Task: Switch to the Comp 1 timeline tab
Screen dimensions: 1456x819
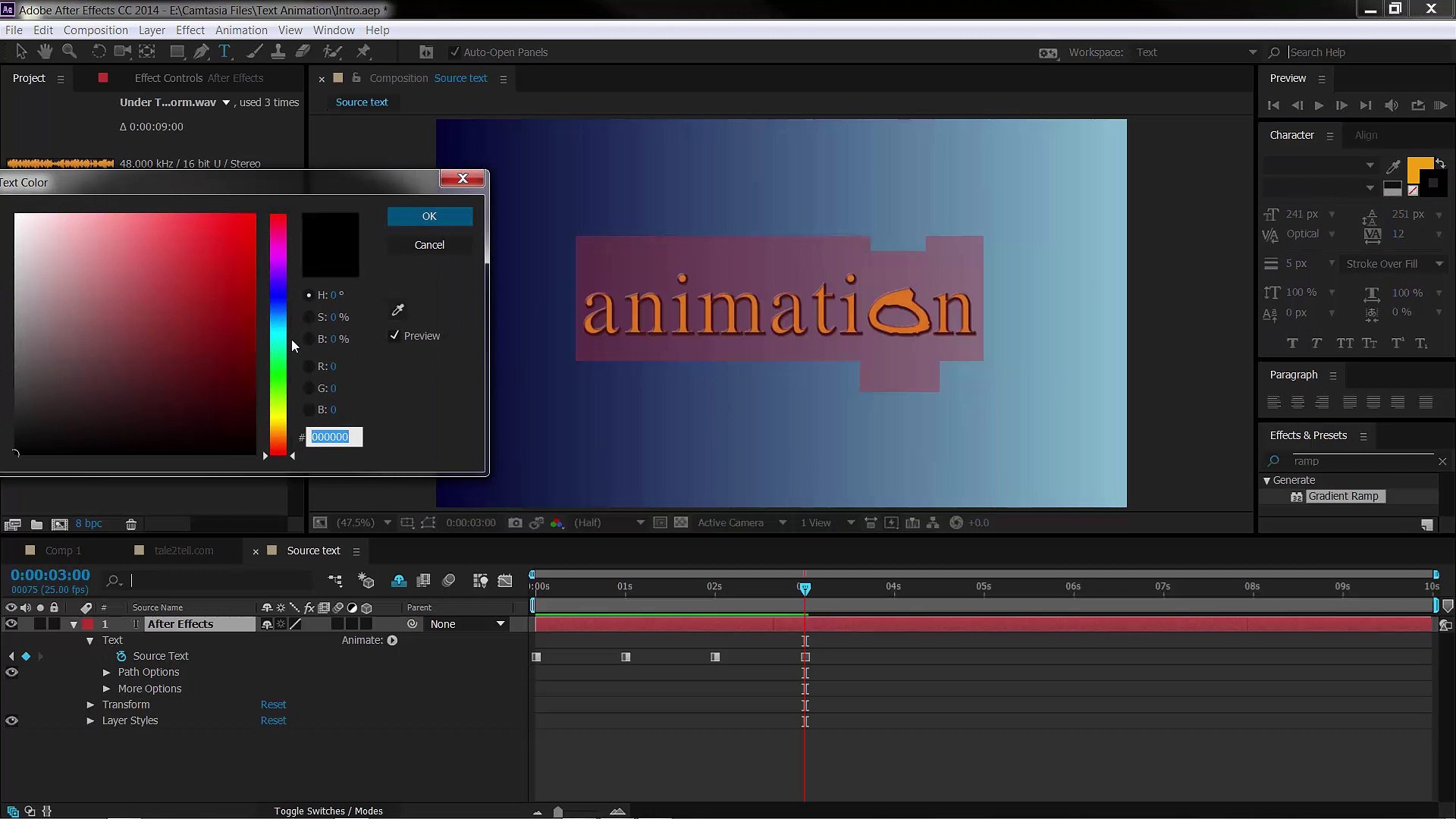Action: tap(63, 551)
